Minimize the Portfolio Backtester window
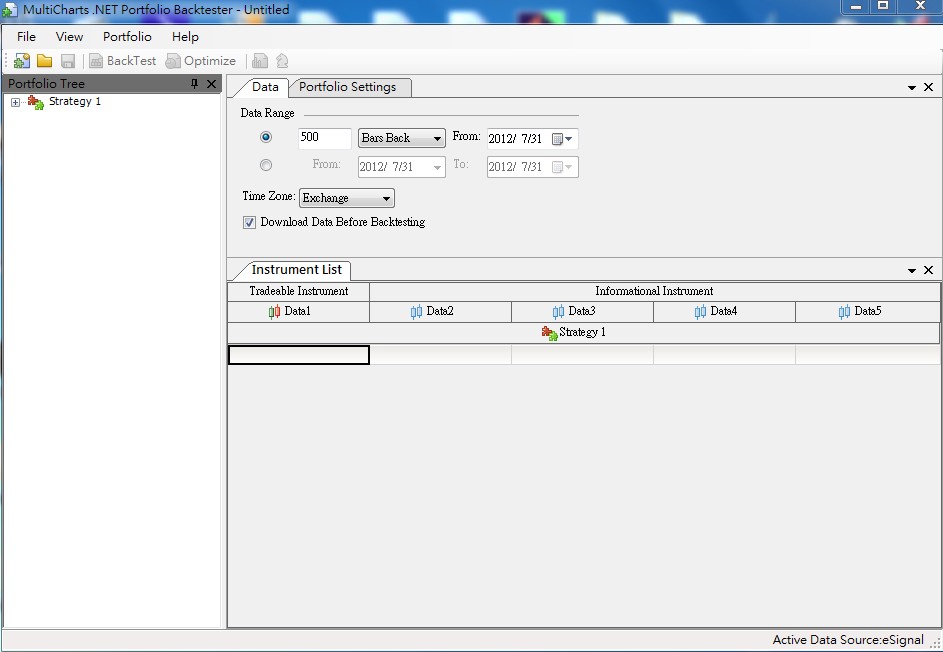 pyautogui.click(x=856, y=7)
